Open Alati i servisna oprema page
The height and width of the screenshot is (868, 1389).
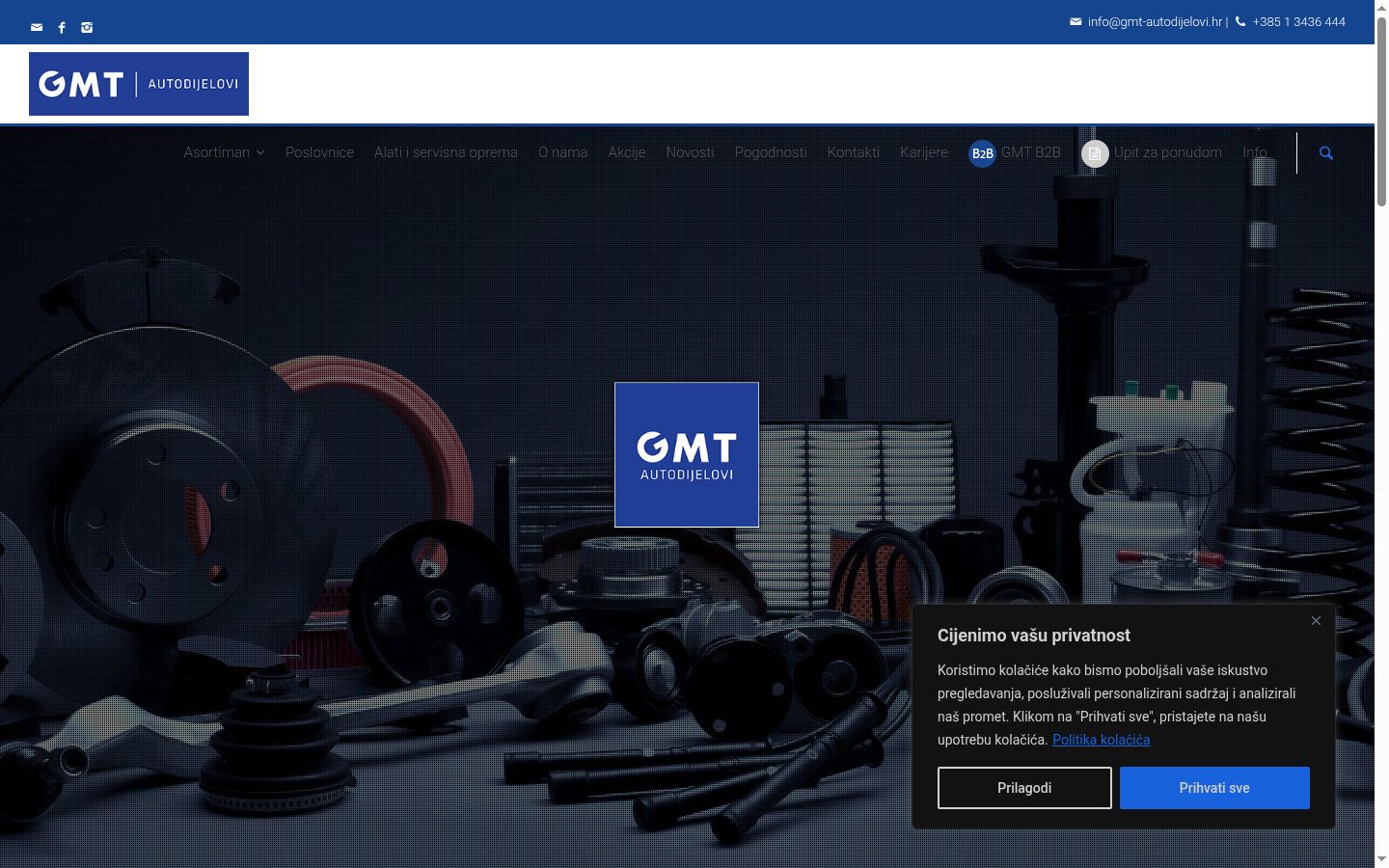446,152
